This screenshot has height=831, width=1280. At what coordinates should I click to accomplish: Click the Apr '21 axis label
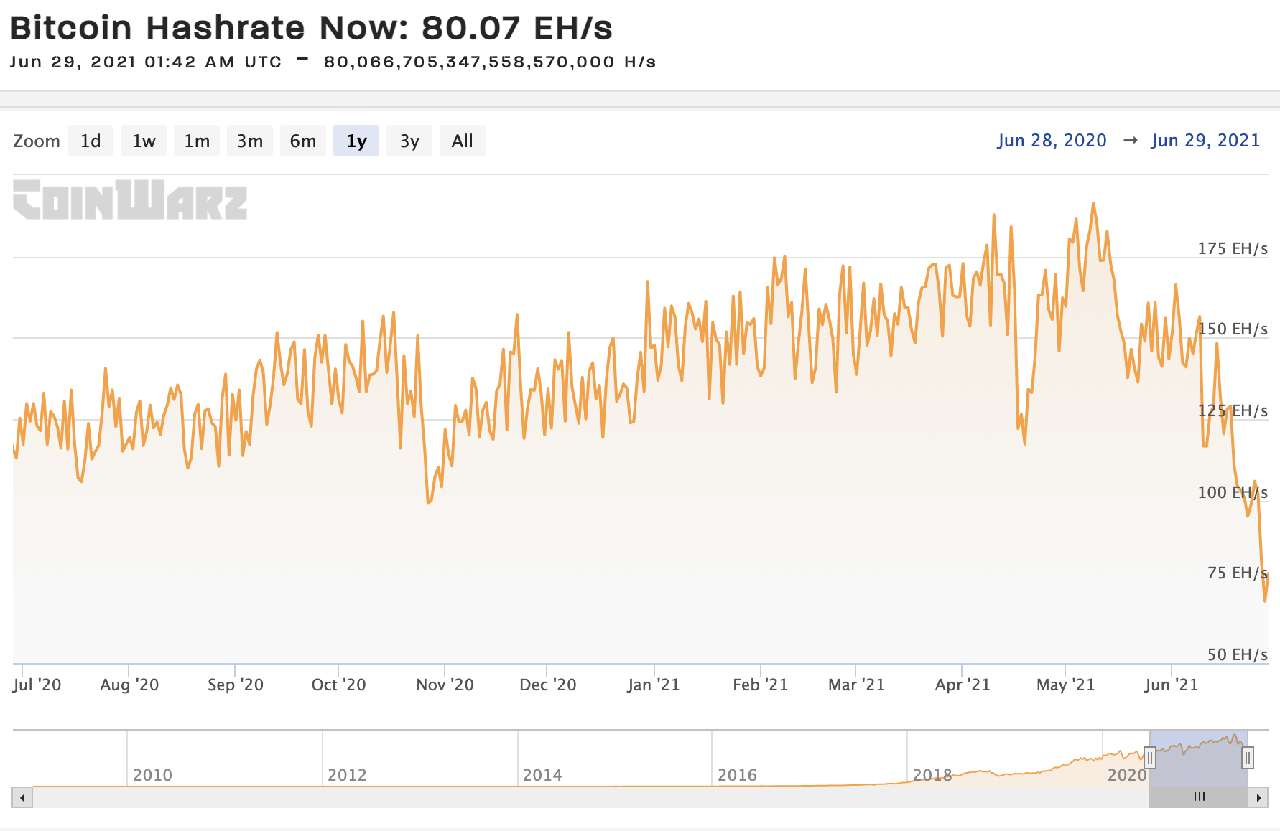[962, 685]
